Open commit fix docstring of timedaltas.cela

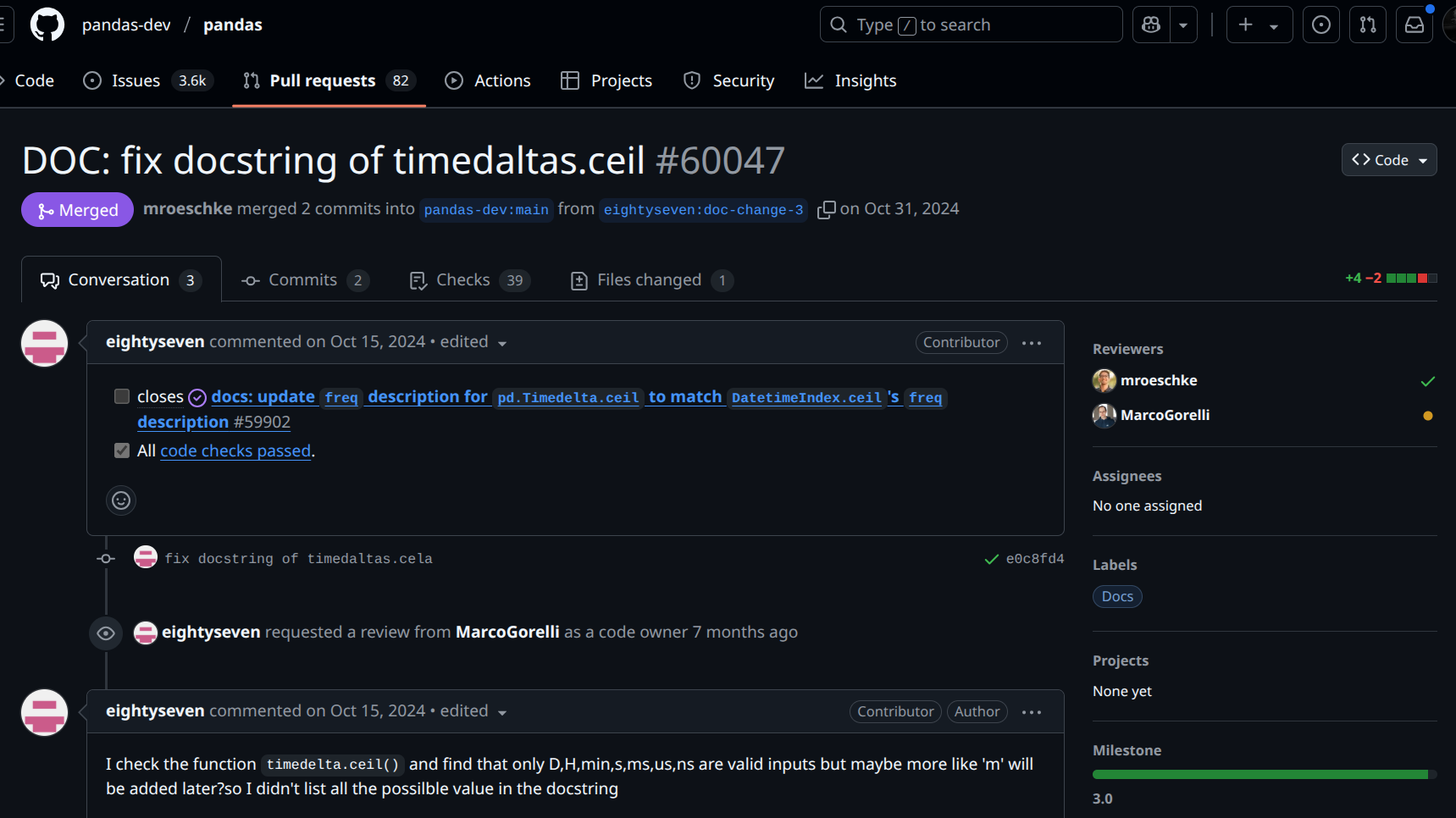298,559
